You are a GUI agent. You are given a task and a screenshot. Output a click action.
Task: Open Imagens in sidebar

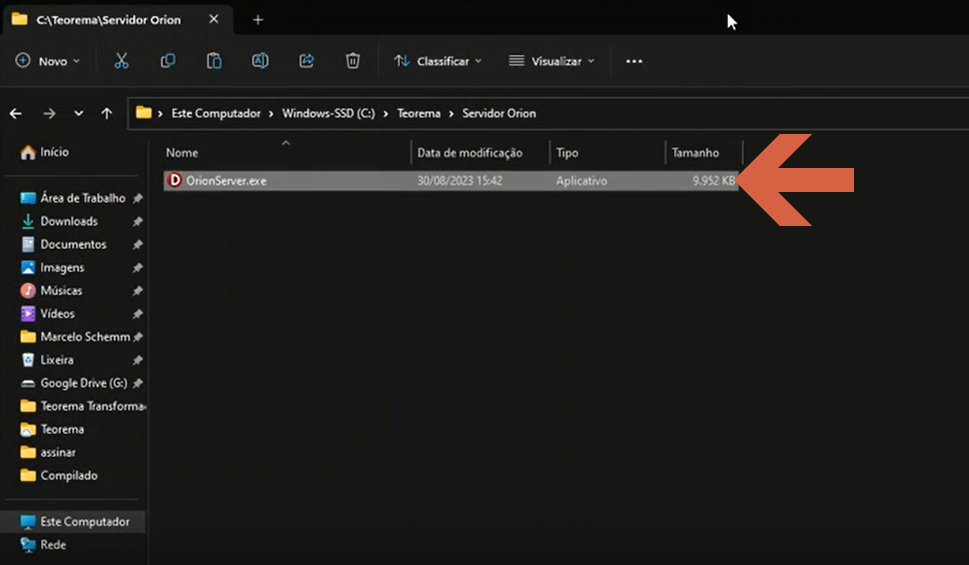53,268
